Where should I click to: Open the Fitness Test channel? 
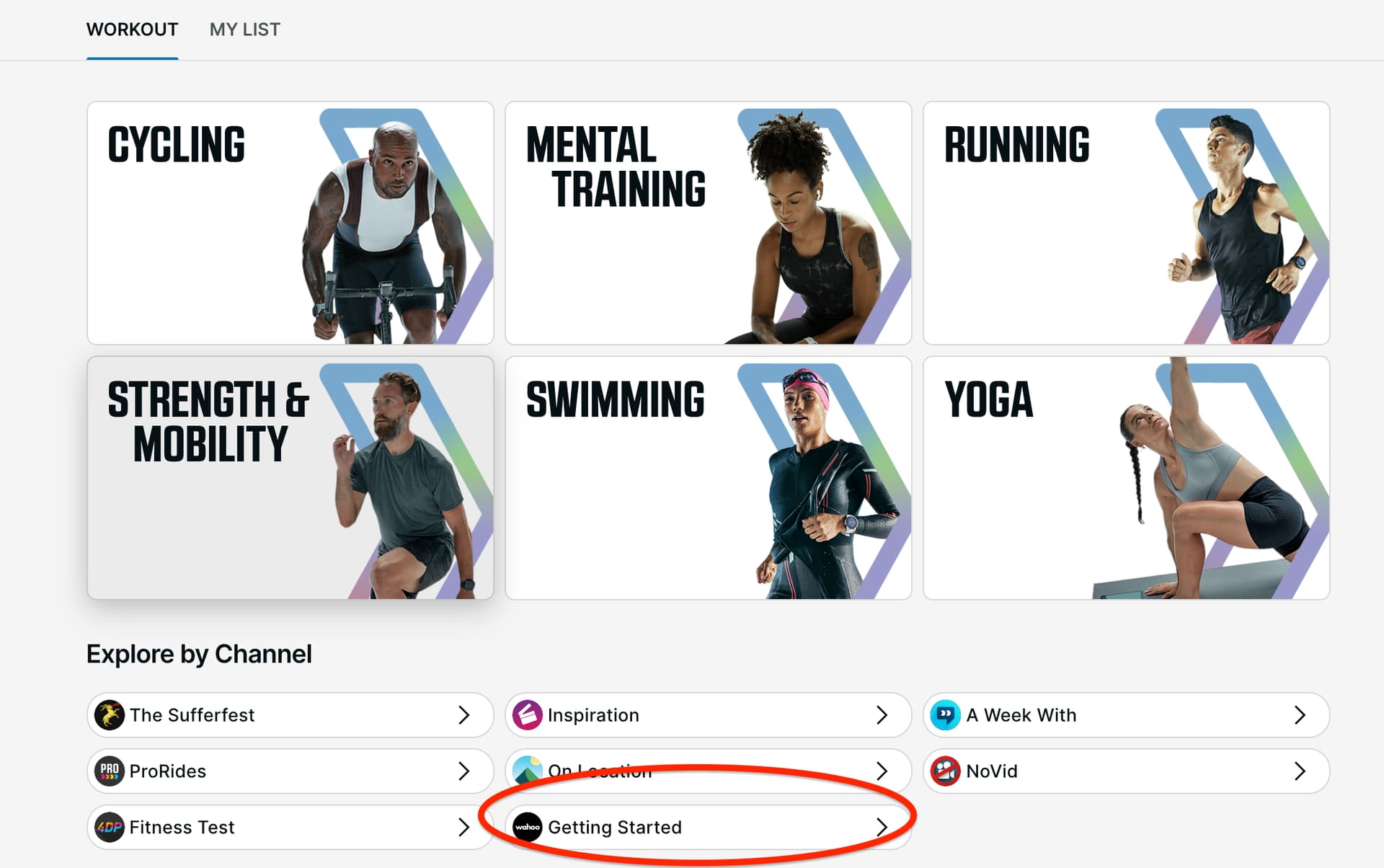pos(288,827)
